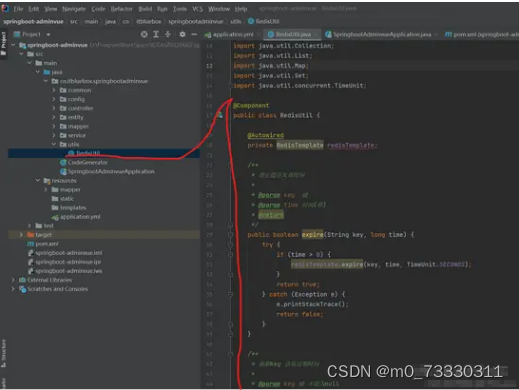
Task: Expand External Libraries node
Action: coord(13,280)
